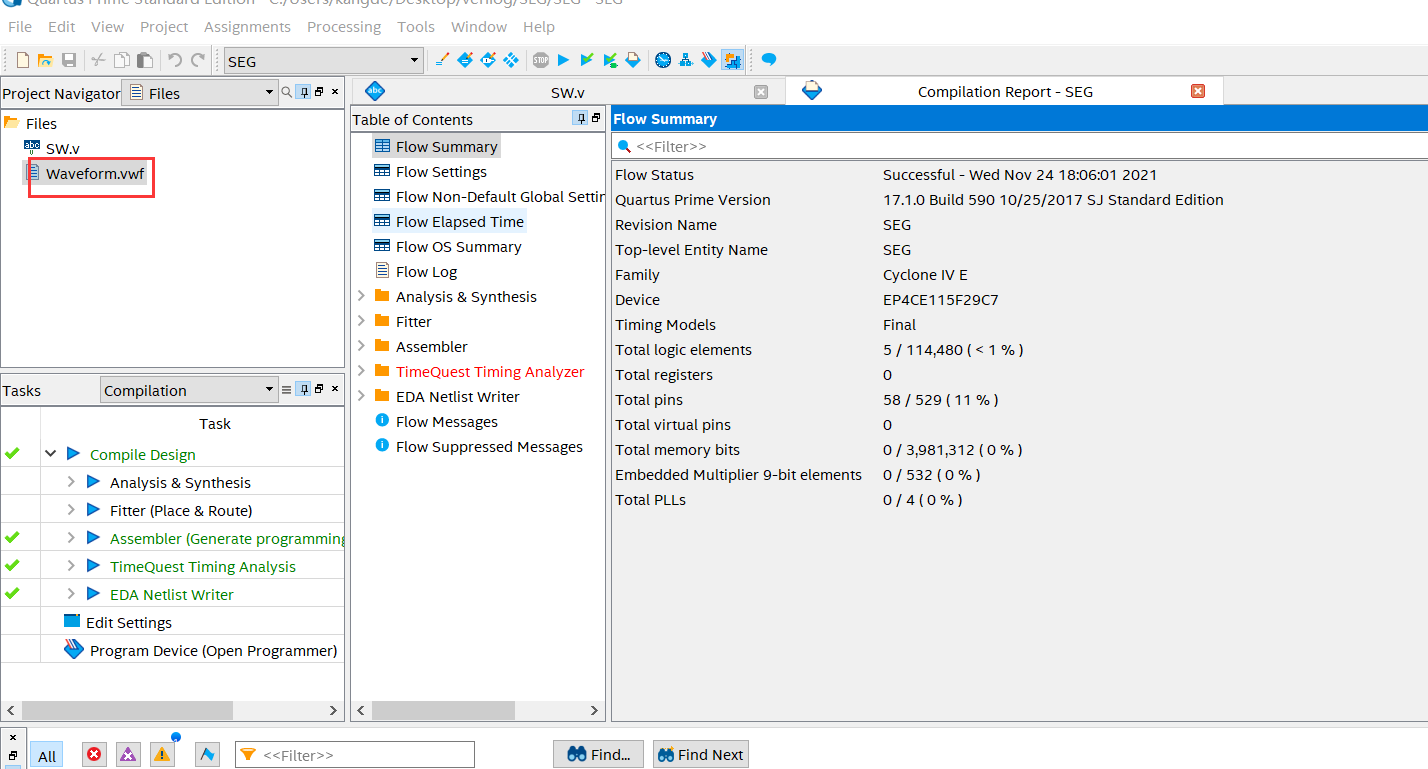Click the messages filter input field

(x=355, y=755)
